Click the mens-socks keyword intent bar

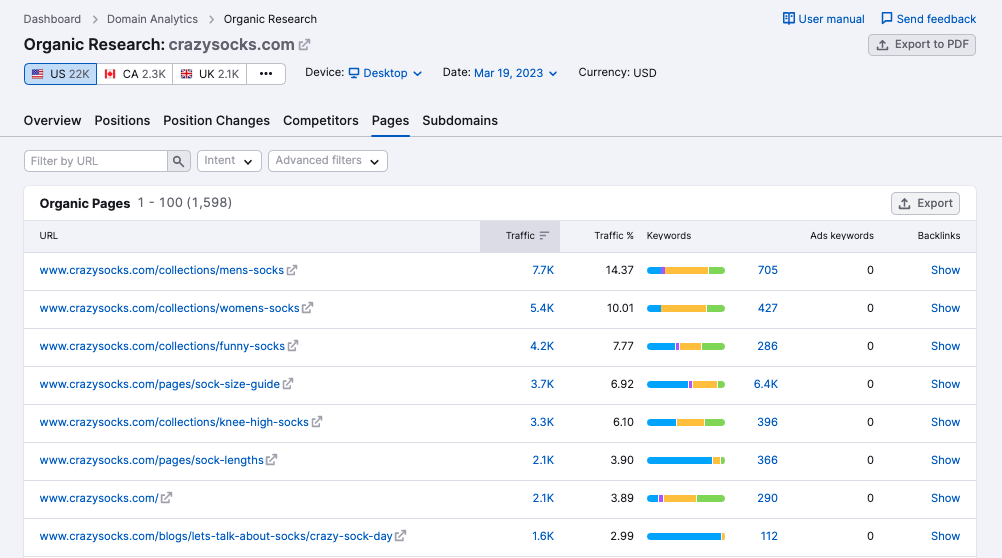686,270
